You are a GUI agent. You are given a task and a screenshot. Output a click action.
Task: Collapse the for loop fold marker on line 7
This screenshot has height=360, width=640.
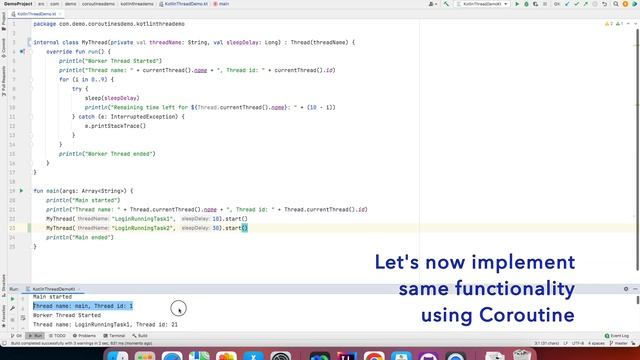pyautogui.click(x=31, y=80)
